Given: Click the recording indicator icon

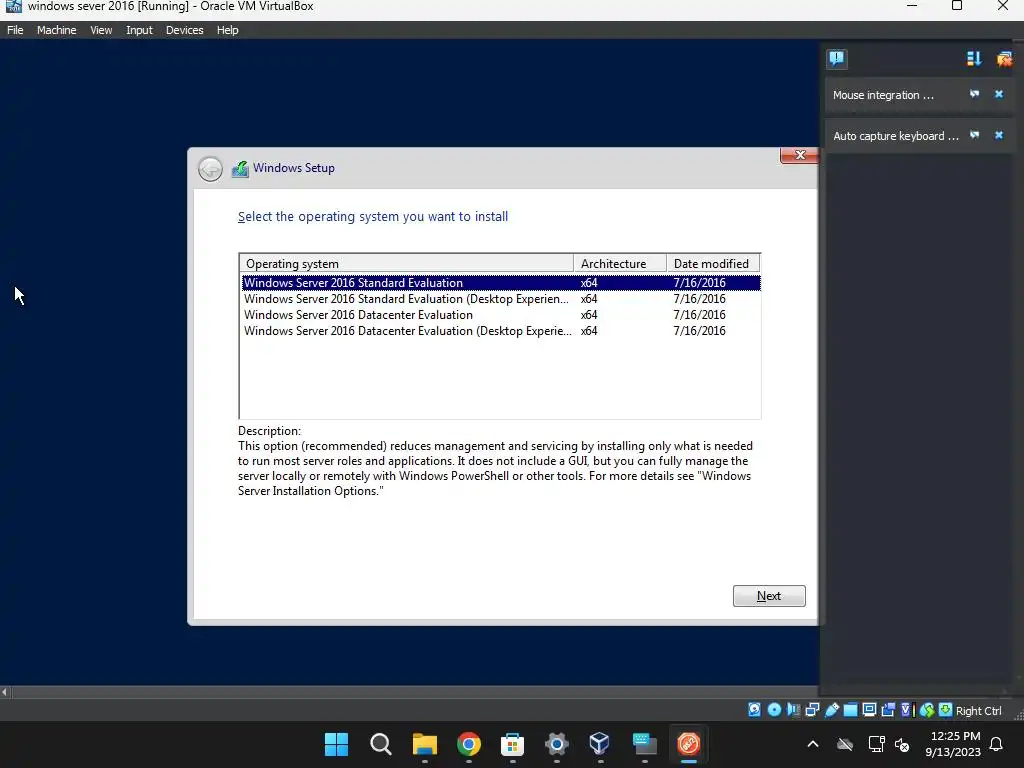Looking at the screenshot, I should [x=888, y=710].
